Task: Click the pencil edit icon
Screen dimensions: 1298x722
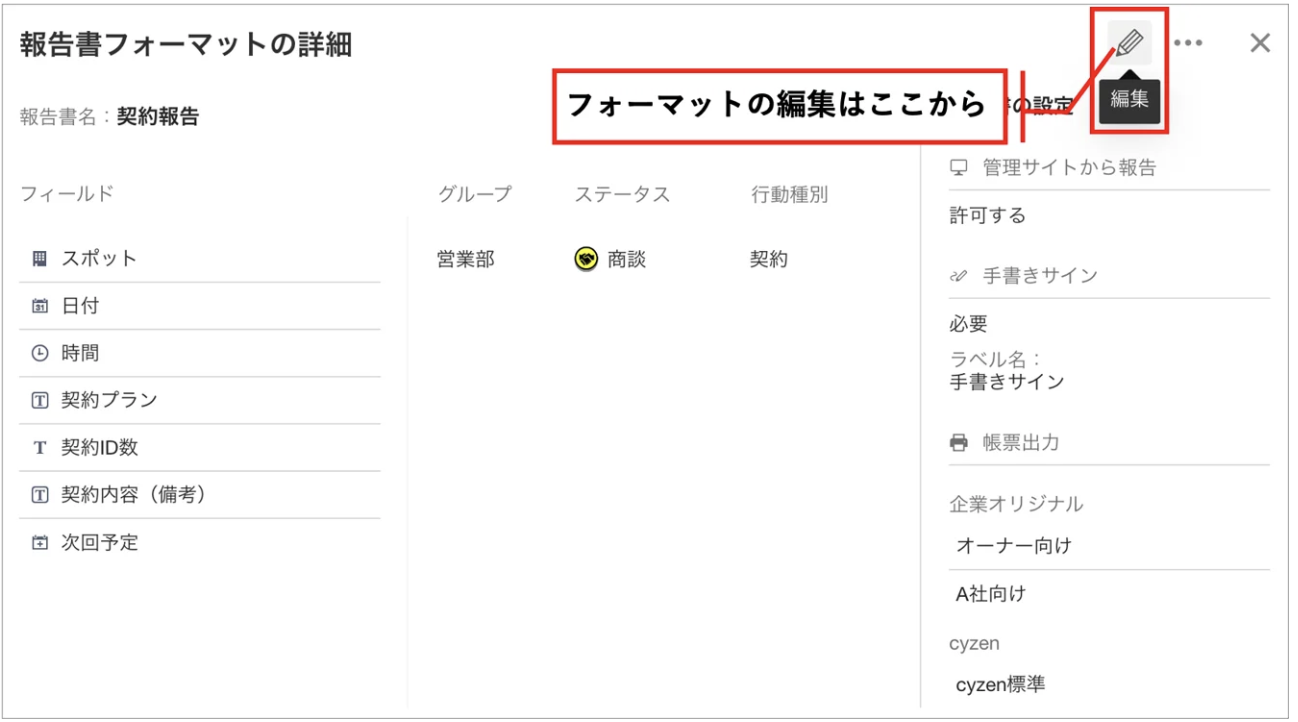Action: pyautogui.click(x=1129, y=43)
